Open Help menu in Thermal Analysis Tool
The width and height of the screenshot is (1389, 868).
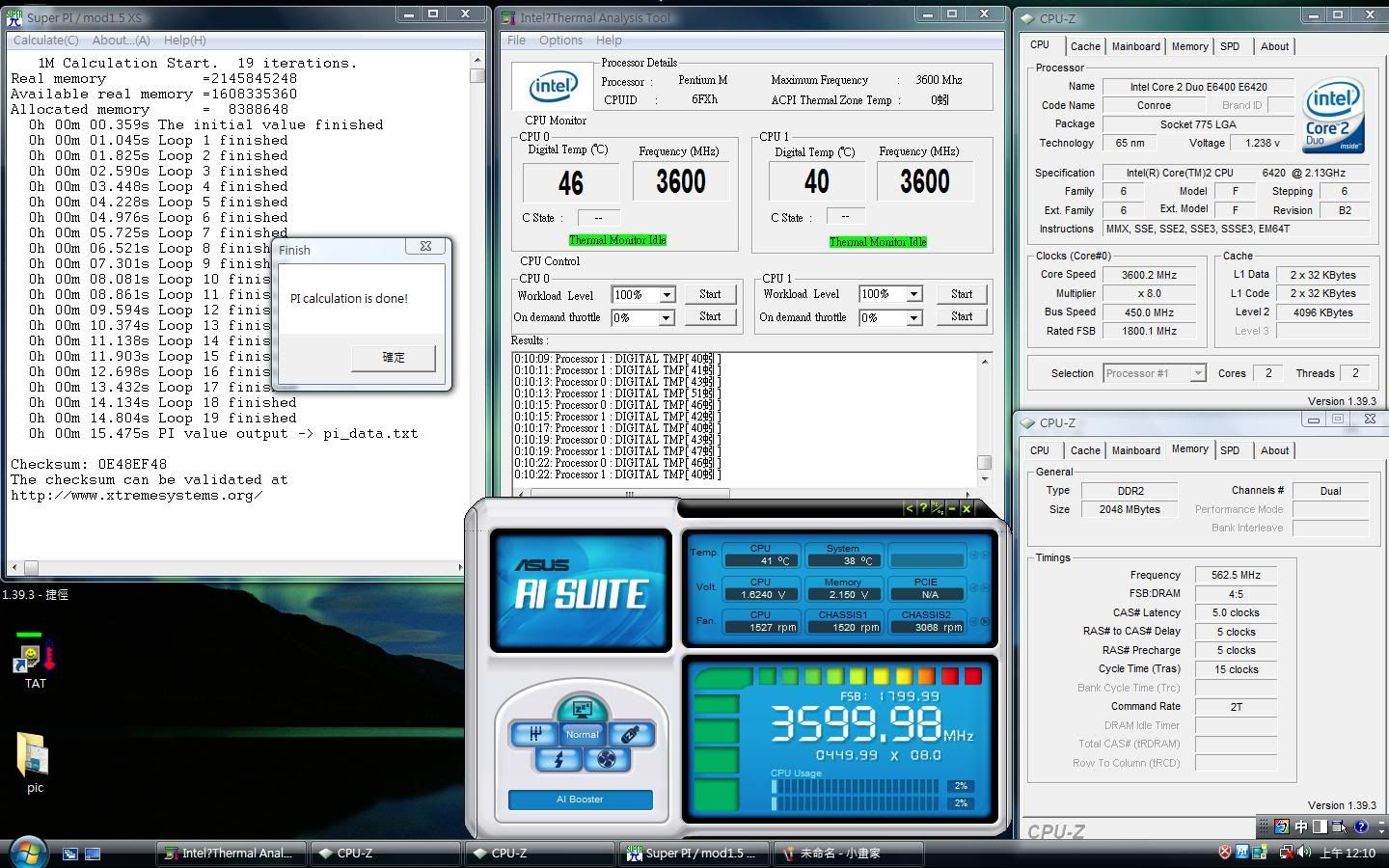[x=609, y=41]
